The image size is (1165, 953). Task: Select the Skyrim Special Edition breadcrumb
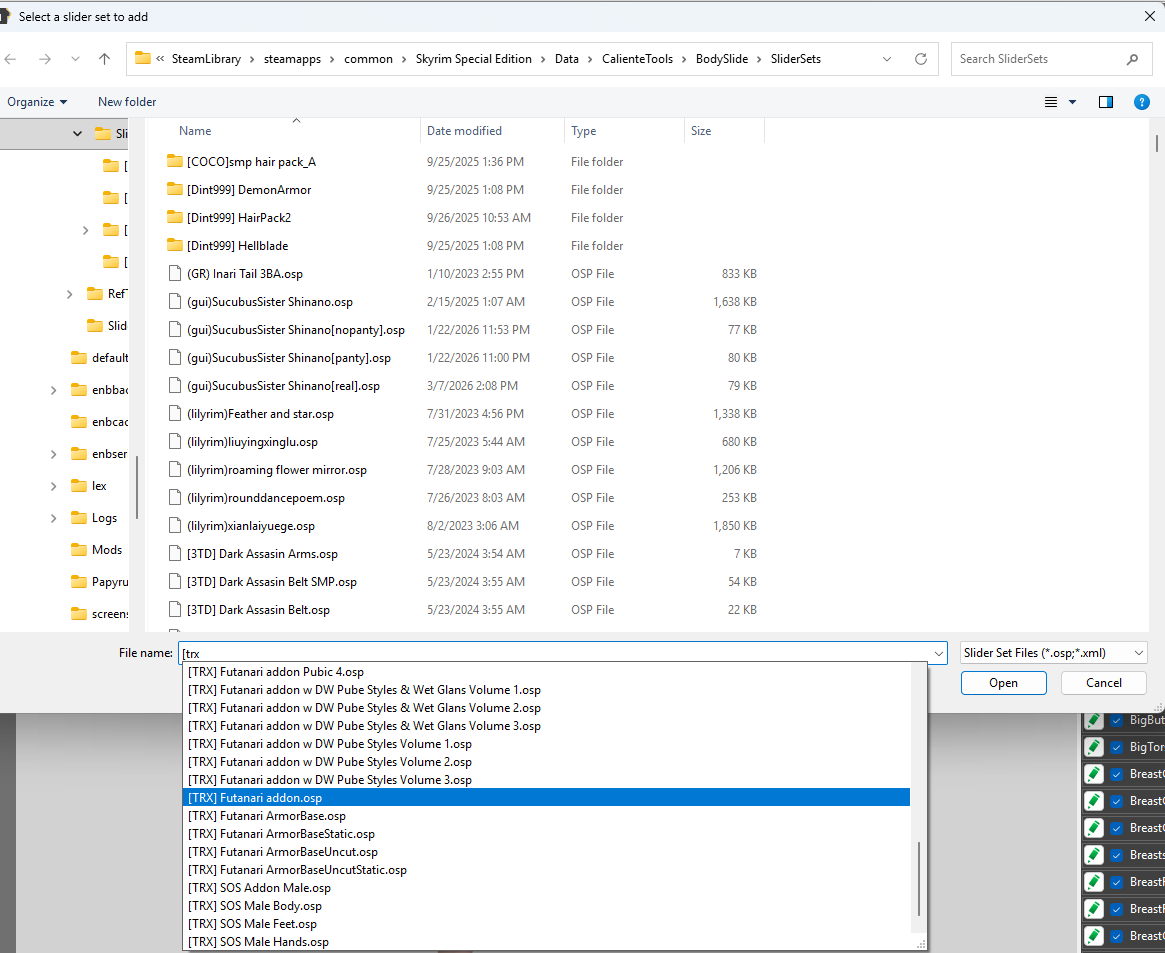[x=473, y=59]
